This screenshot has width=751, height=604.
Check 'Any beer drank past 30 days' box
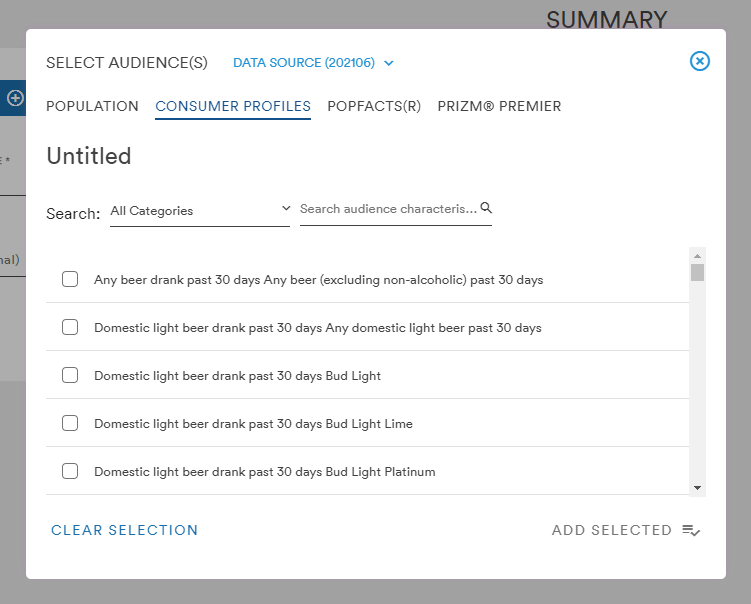[70, 279]
